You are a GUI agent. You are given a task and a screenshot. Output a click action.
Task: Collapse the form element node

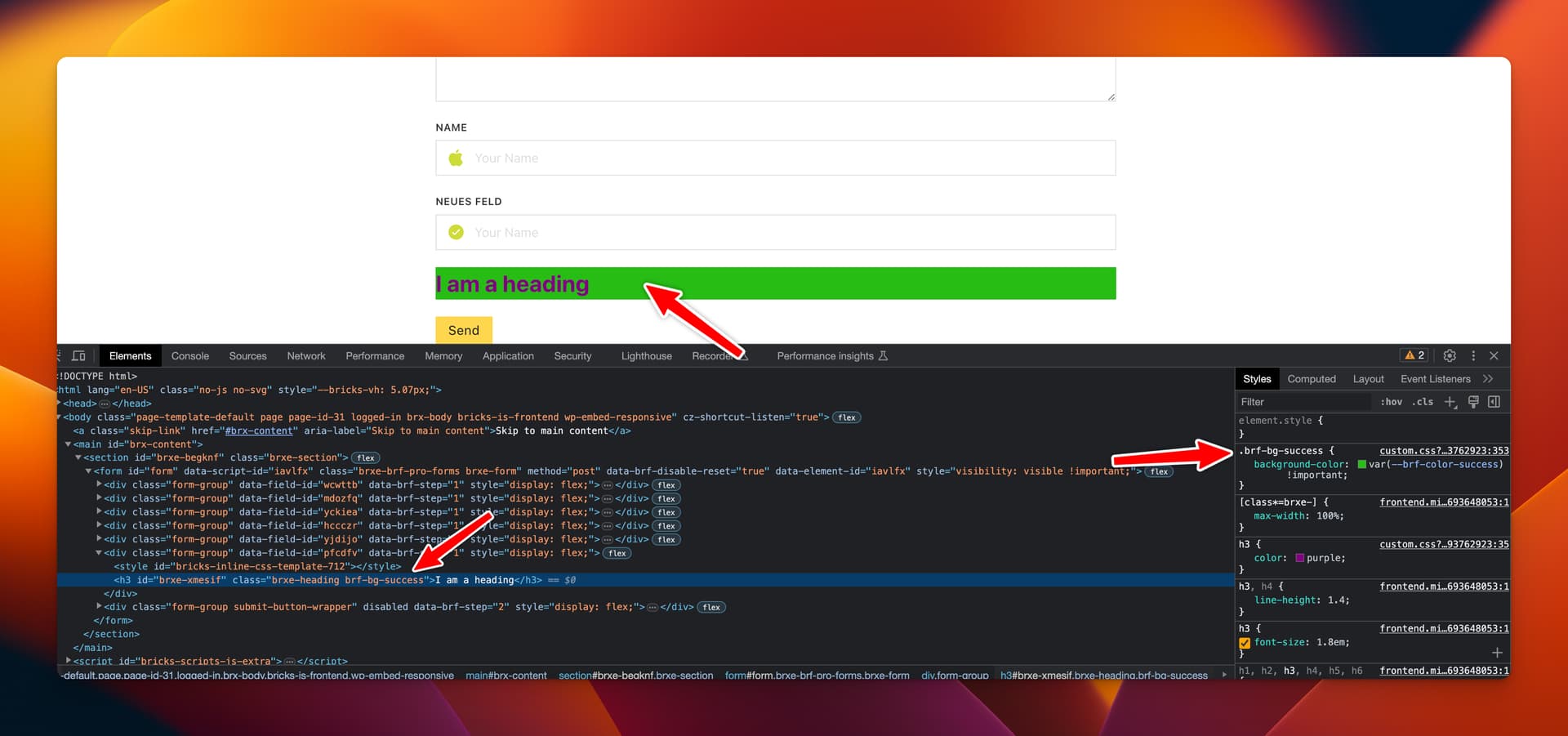(88, 471)
